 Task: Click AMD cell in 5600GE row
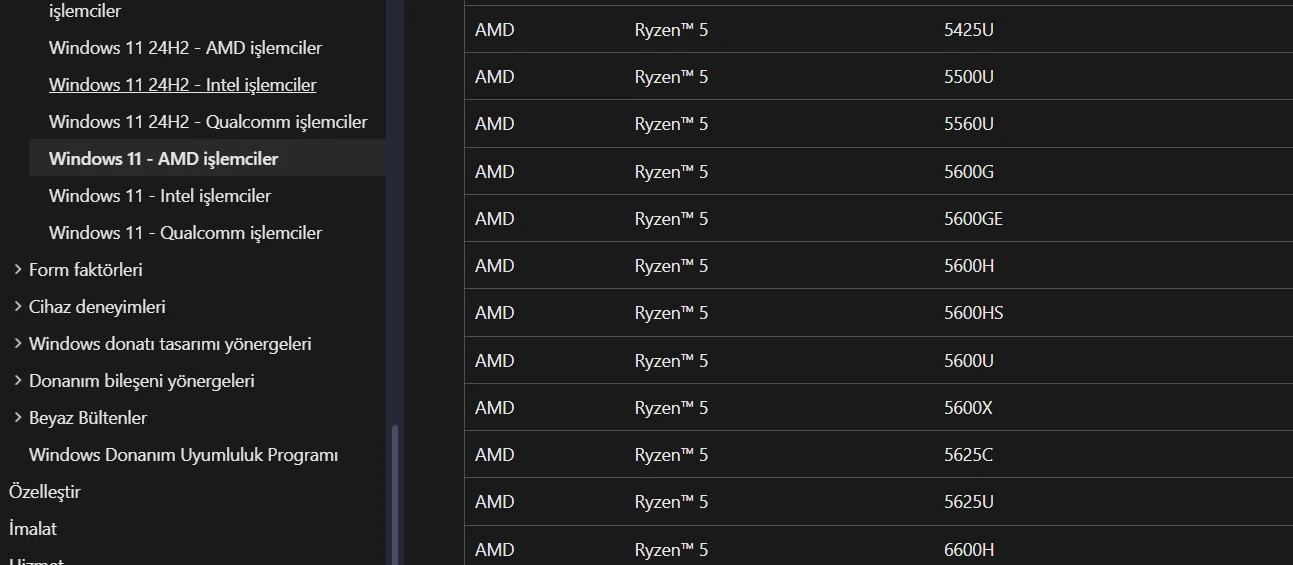pos(495,219)
